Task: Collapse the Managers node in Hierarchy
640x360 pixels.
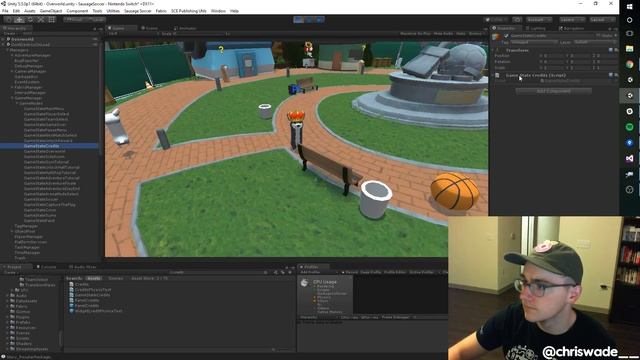Action: [x=7, y=50]
